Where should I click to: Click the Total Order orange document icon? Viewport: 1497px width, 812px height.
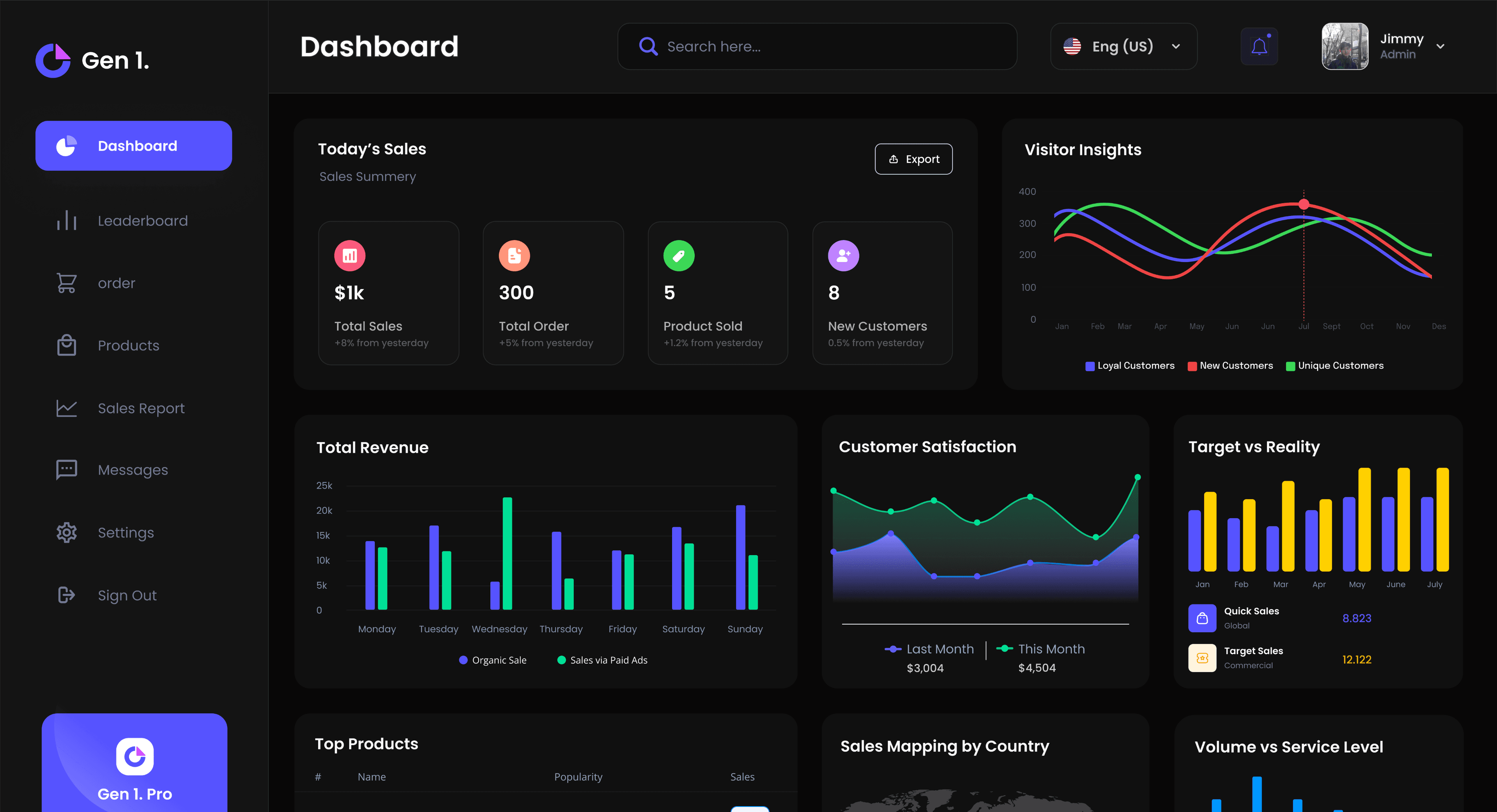(514, 256)
